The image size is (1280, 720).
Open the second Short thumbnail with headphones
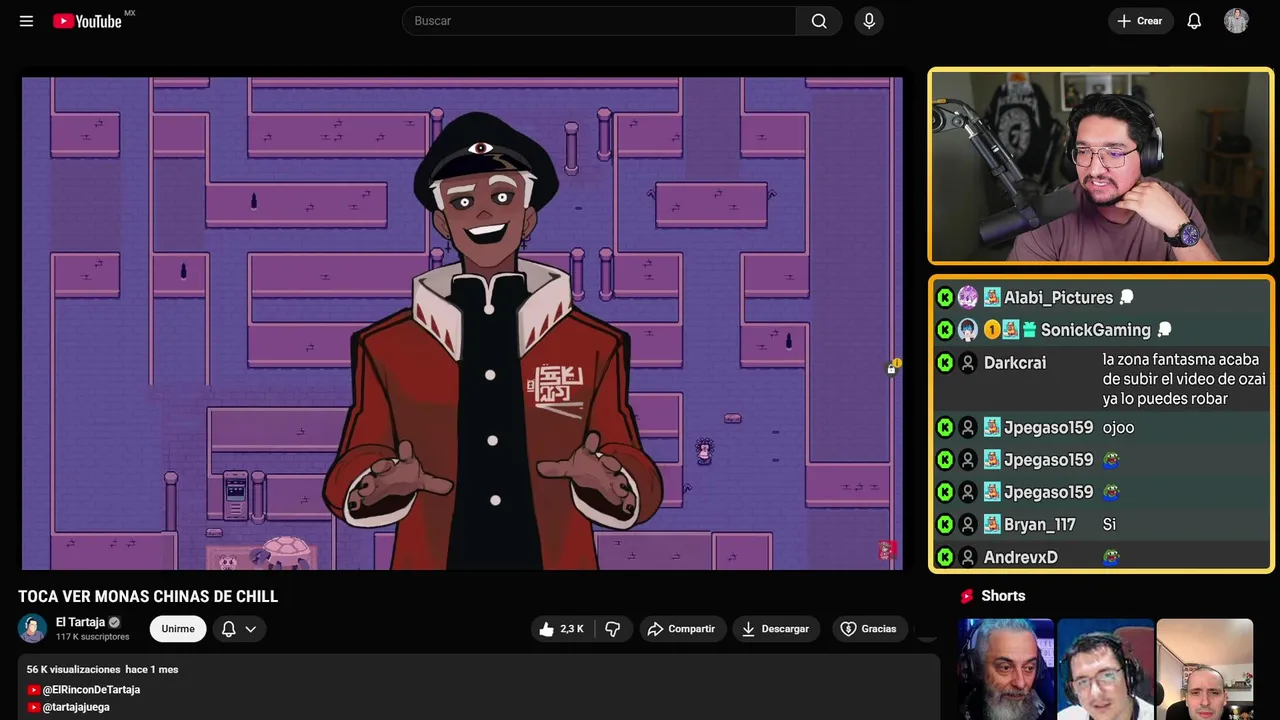1105,669
